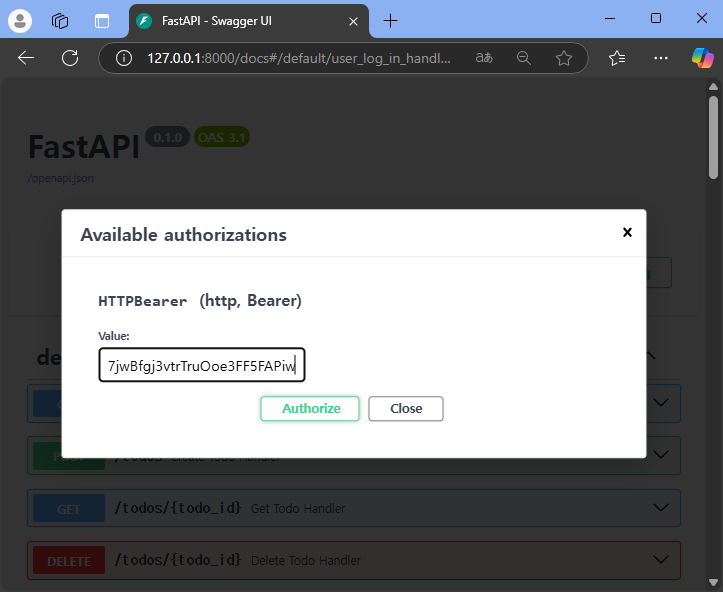The image size is (723, 592).
Task: Maximize the browser window
Action: click(x=656, y=18)
